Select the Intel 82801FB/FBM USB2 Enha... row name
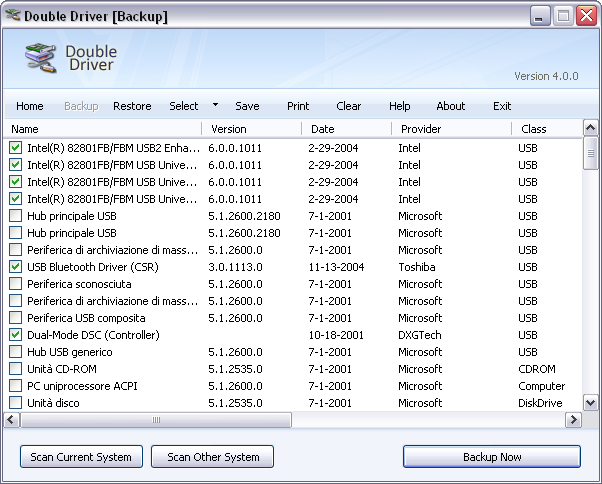Screen dimensions: 602x484 (114, 148)
